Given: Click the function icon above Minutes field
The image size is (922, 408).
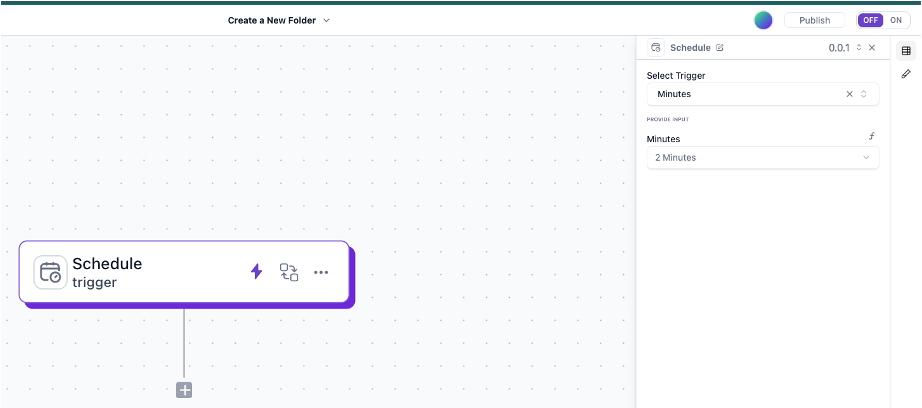Looking at the screenshot, I should (x=872, y=139).
